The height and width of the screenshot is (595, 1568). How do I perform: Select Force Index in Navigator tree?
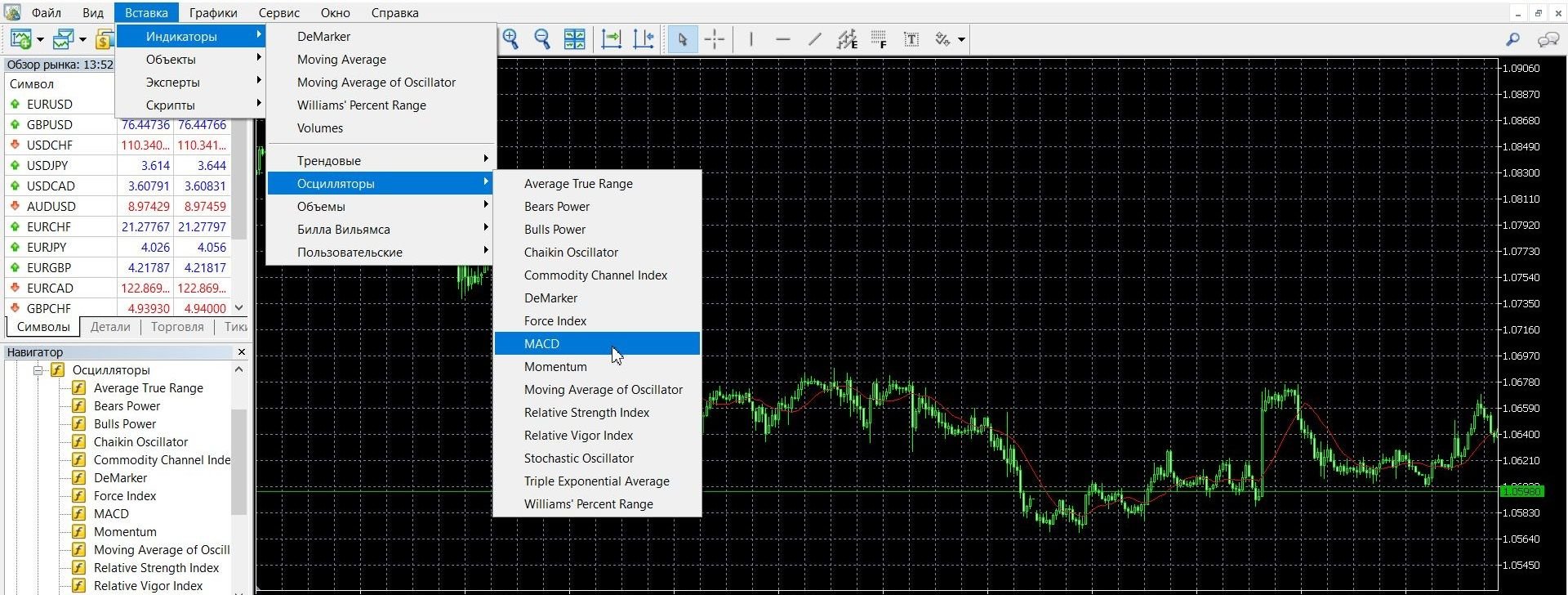coord(125,495)
